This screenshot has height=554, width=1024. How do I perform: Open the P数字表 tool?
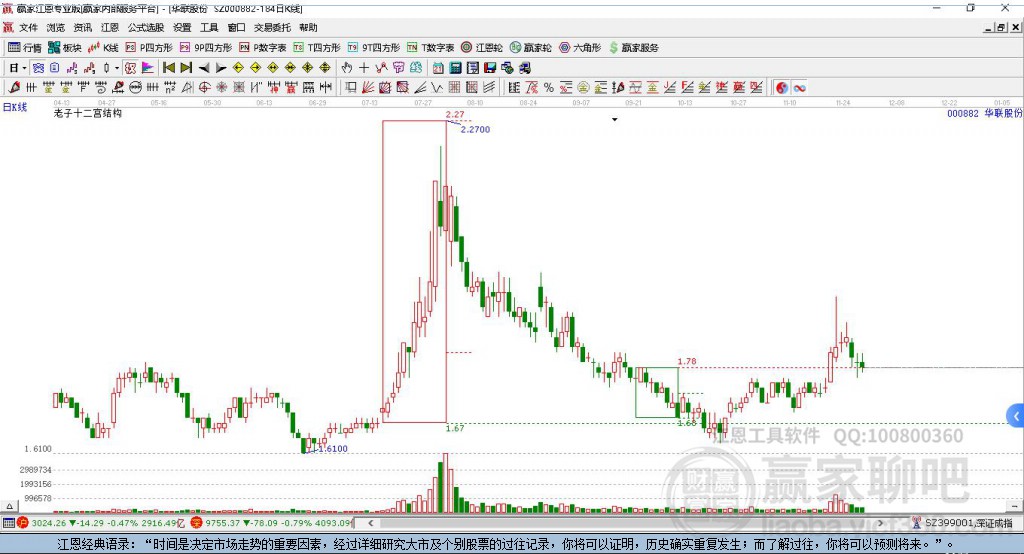pos(263,48)
